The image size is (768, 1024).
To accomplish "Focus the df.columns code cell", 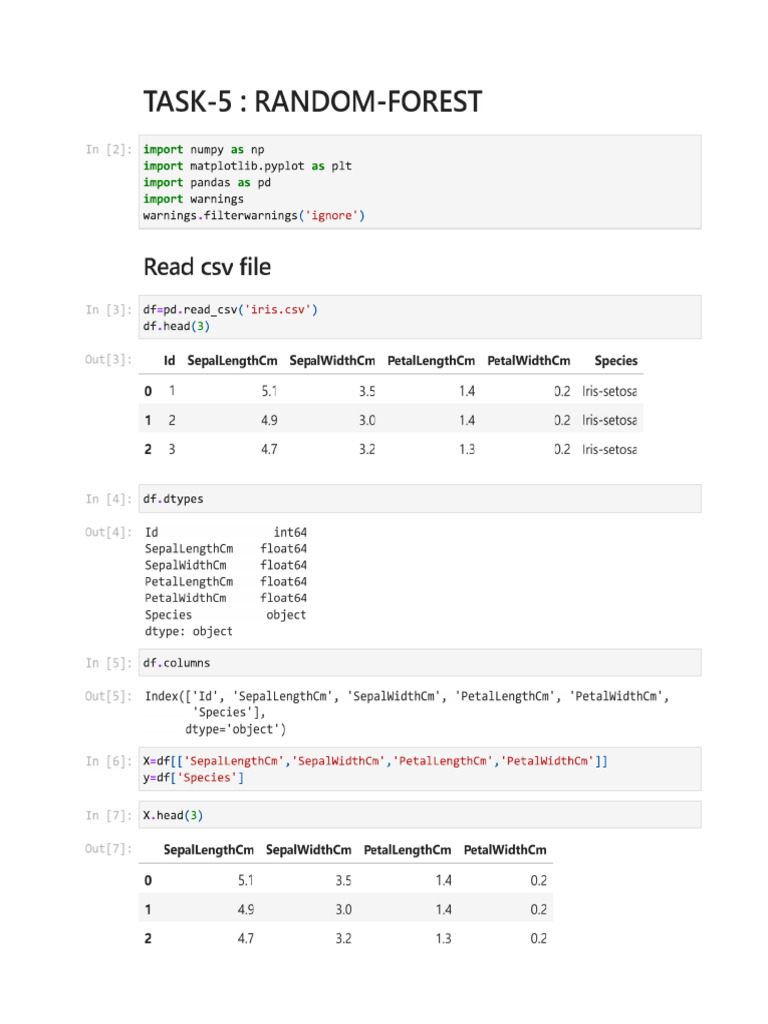I will [420, 662].
